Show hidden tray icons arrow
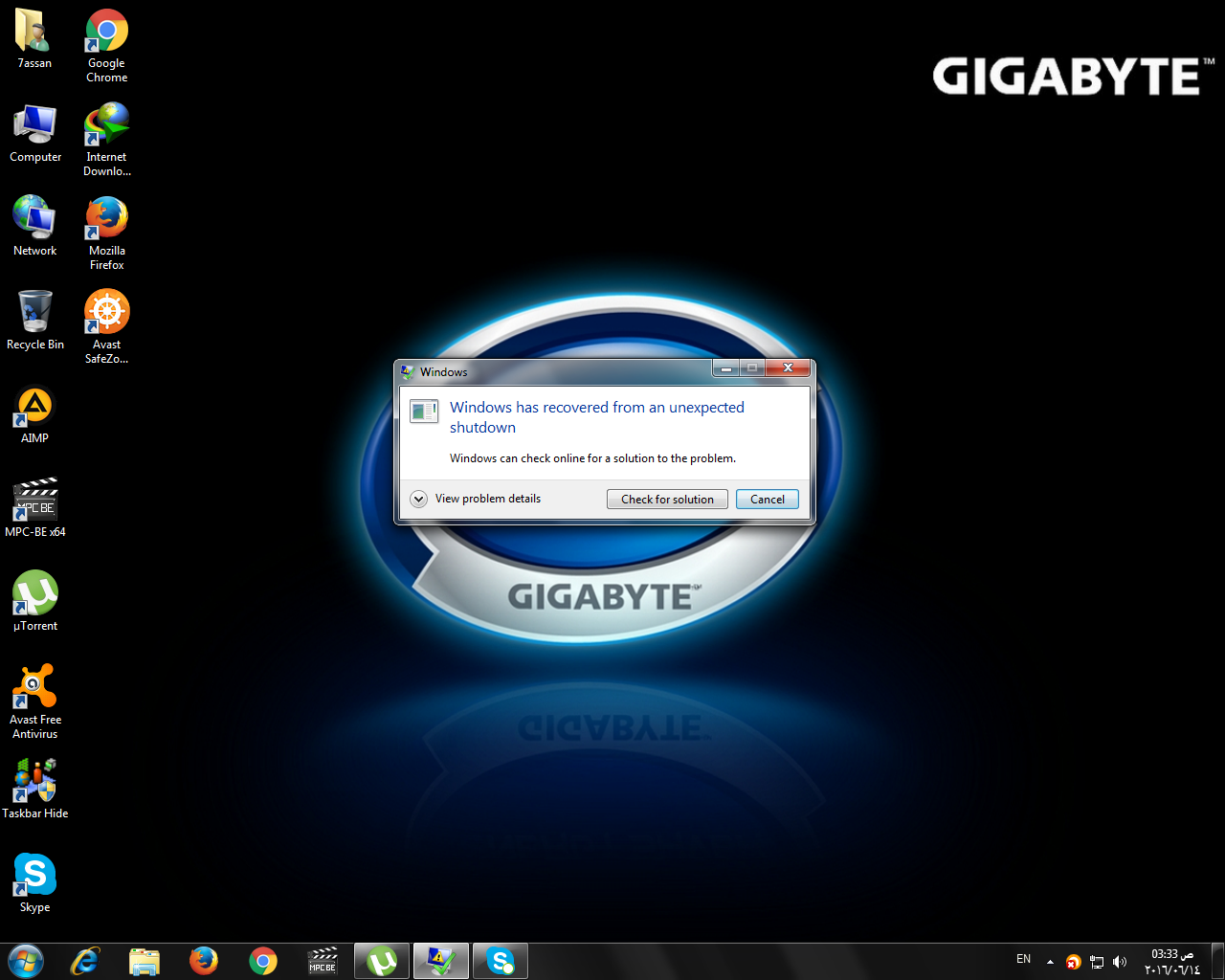The width and height of the screenshot is (1225, 980). click(1050, 962)
